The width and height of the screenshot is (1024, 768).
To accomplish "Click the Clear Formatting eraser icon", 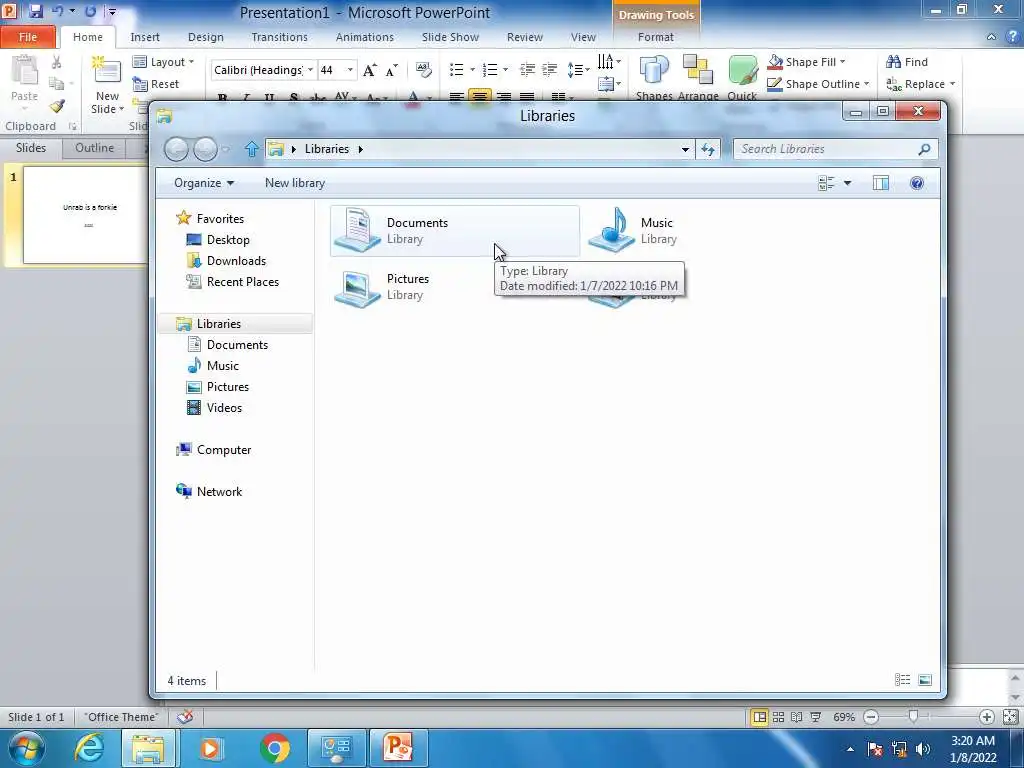I will tap(424, 70).
